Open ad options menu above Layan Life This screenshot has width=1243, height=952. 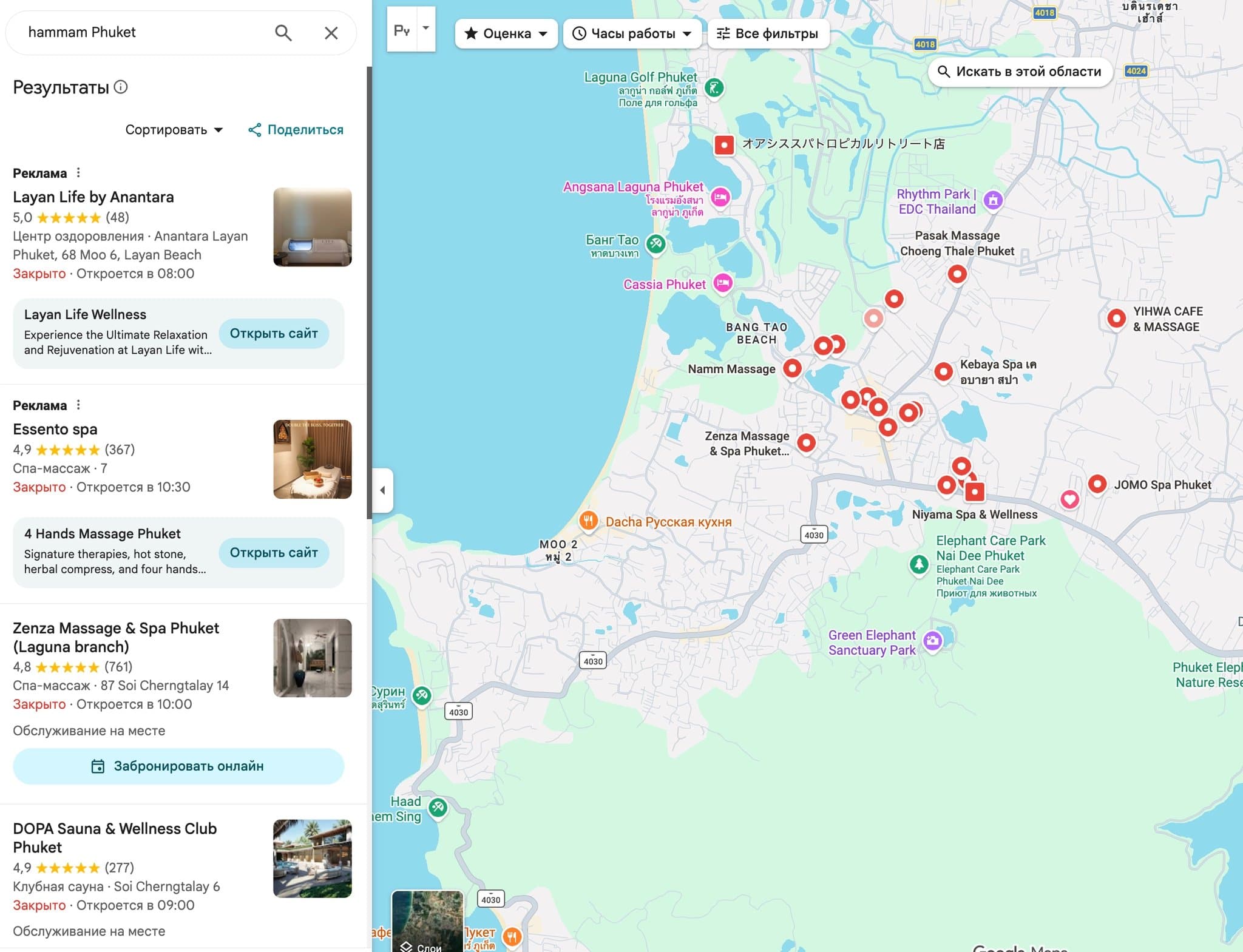tap(78, 173)
